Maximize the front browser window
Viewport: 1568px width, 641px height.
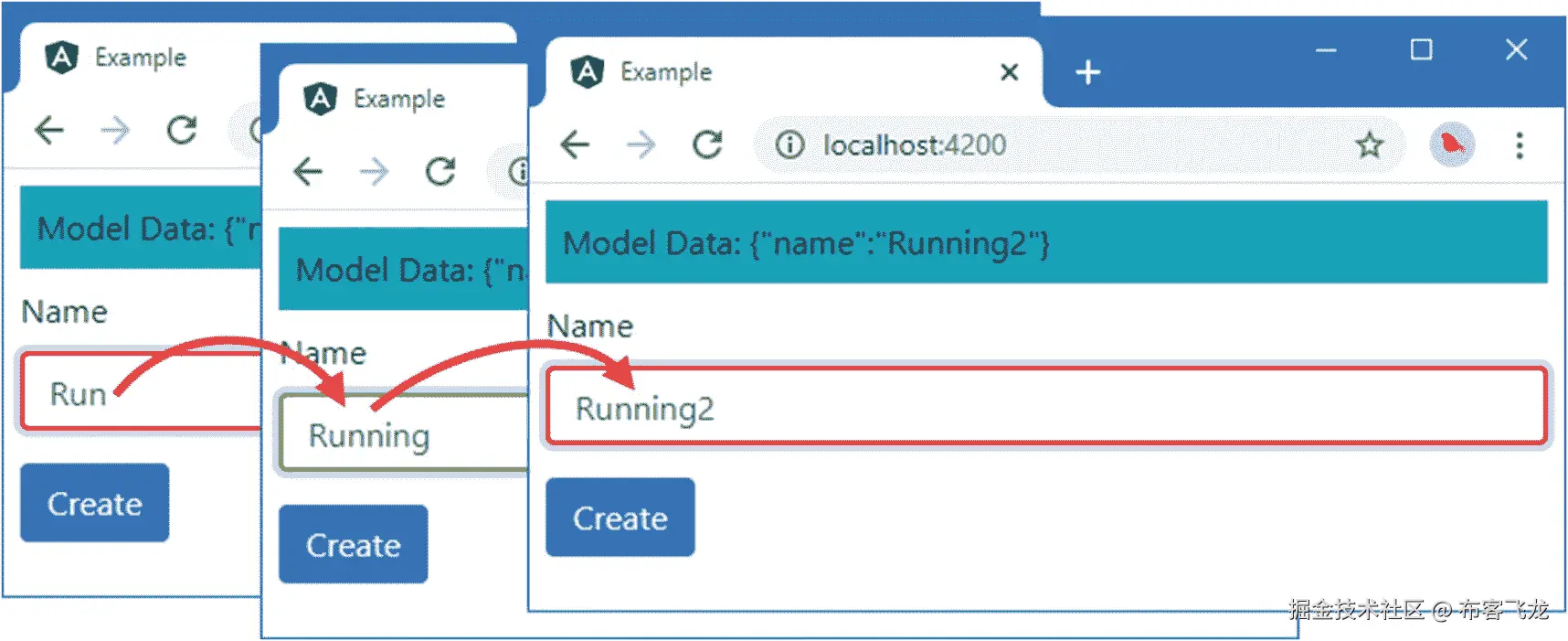click(x=1421, y=49)
